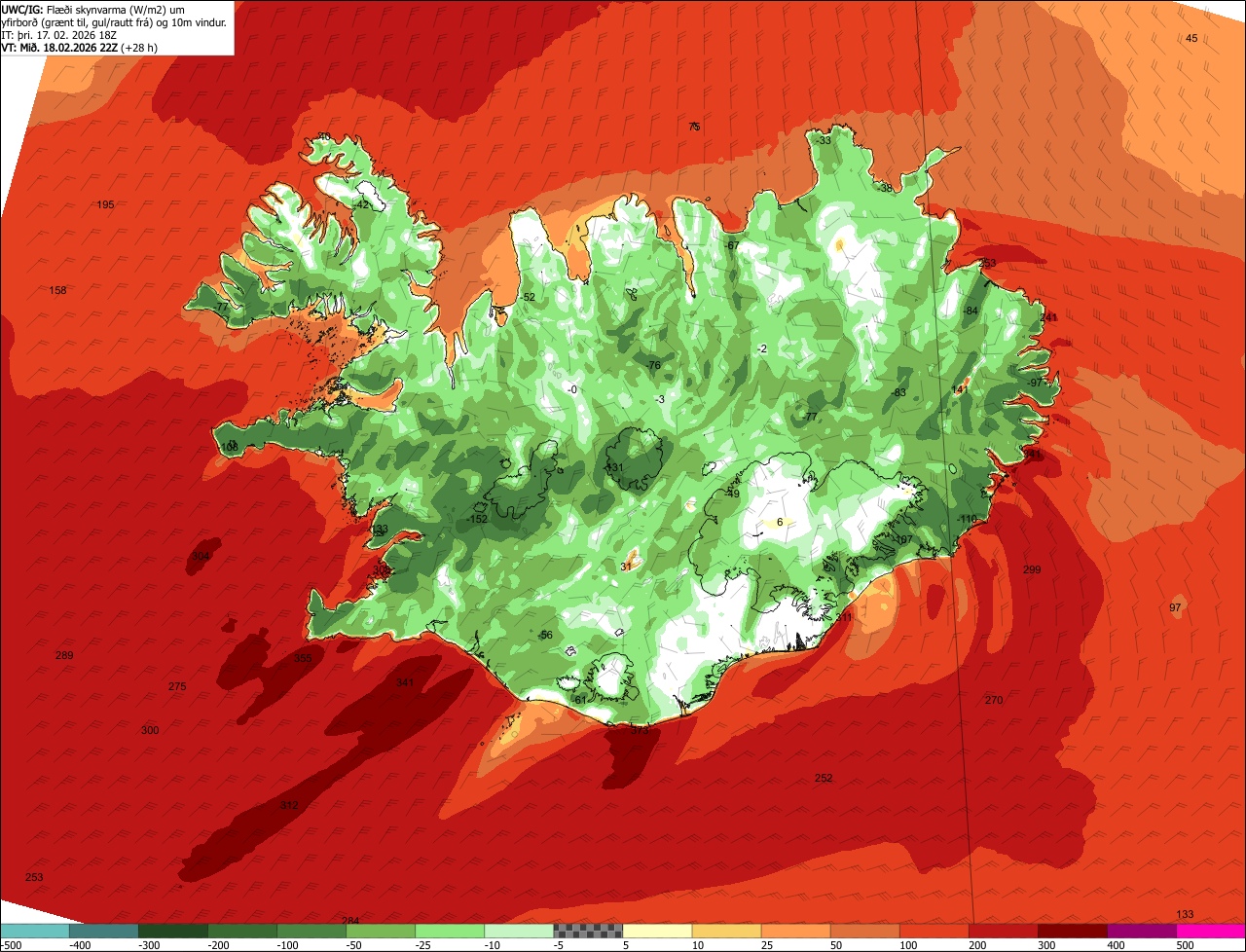Click the title line 'UWC/IG: Flæði skynvarma (W/m2) um'

point(93,10)
